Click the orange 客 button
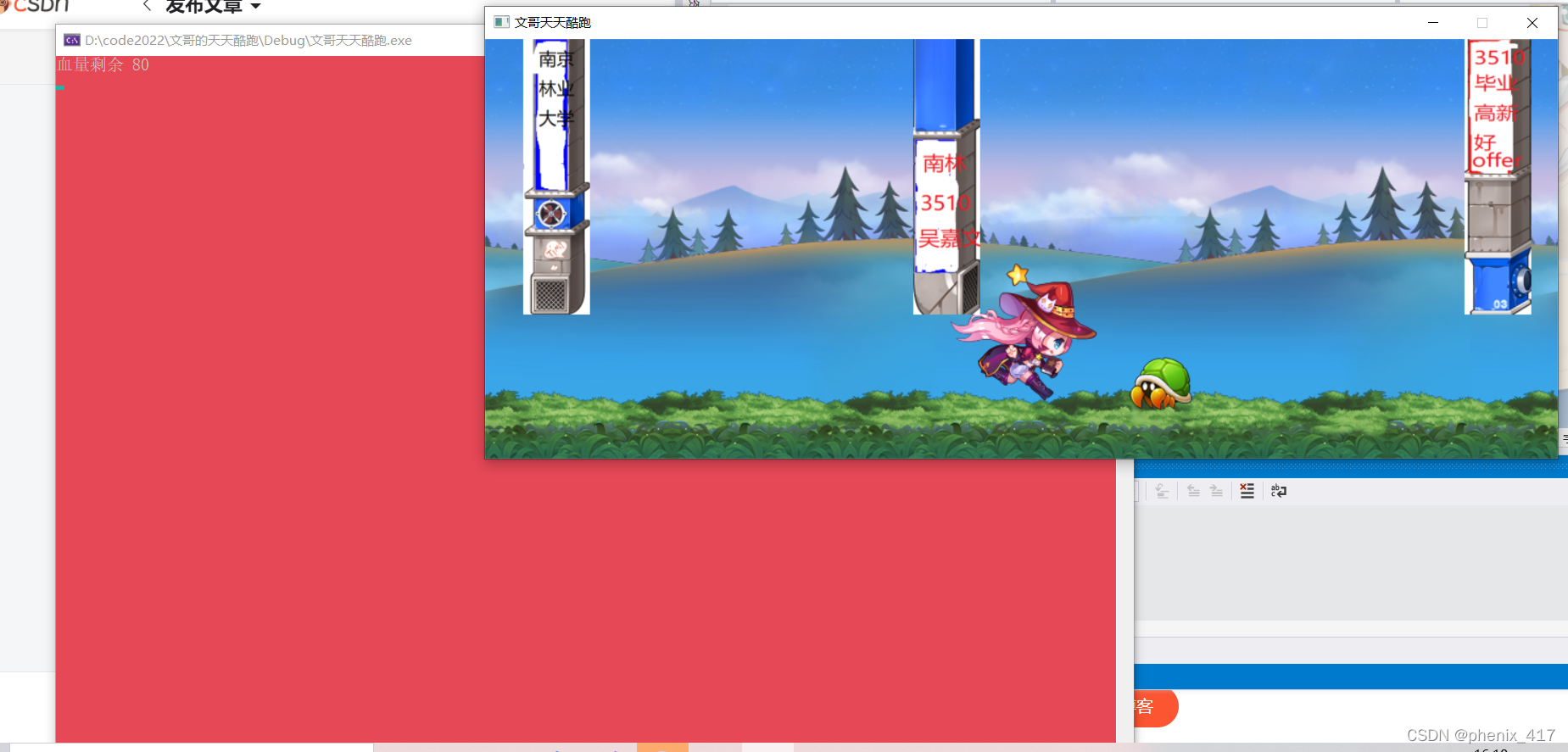Viewport: 1568px width, 752px height. point(1156,707)
